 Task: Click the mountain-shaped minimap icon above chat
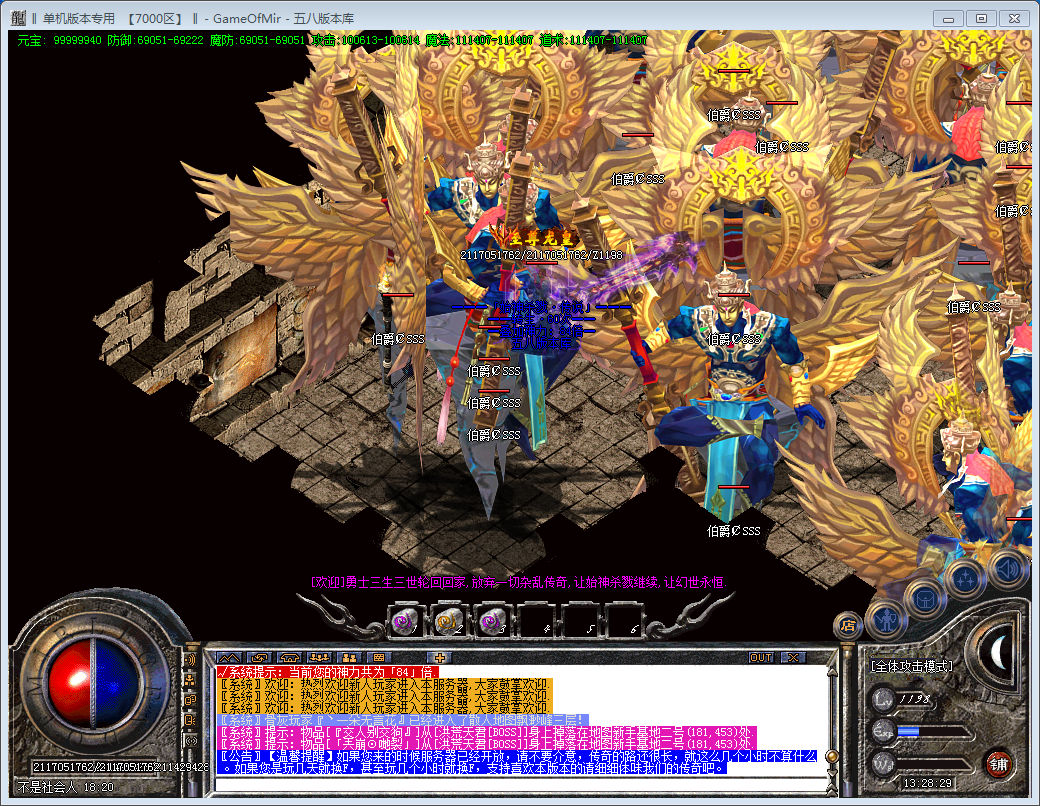tap(230, 657)
